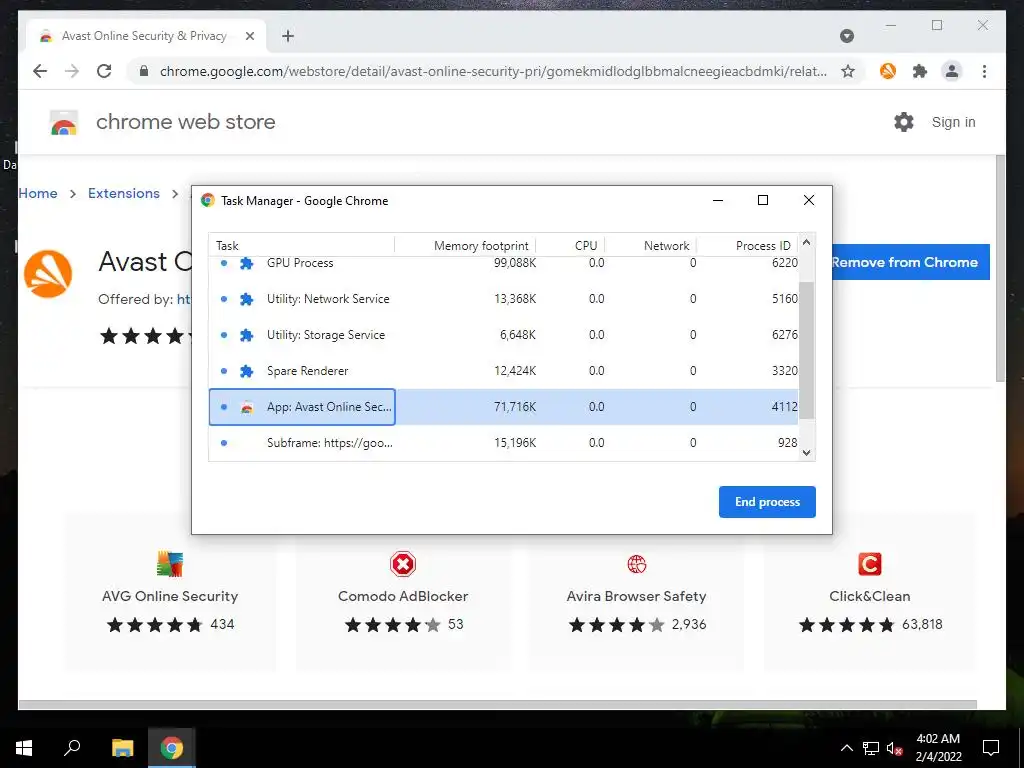The image size is (1024, 768).
Task: Open the Avast extension toolbar icon
Action: pos(888,71)
